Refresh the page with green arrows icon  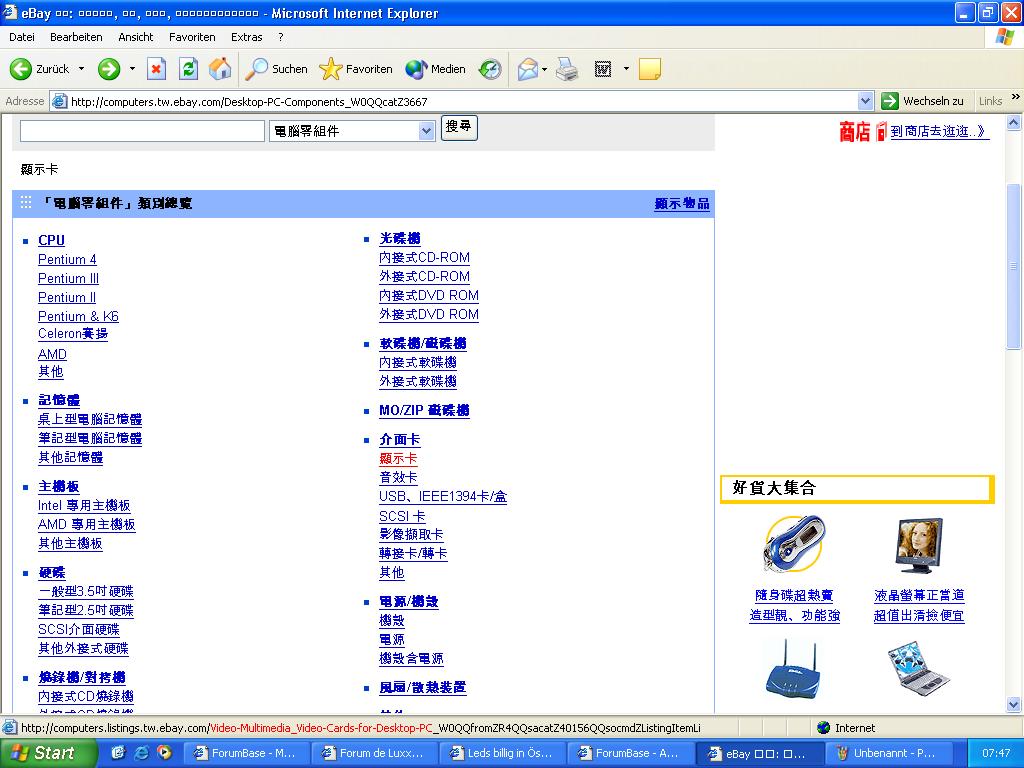click(x=188, y=69)
